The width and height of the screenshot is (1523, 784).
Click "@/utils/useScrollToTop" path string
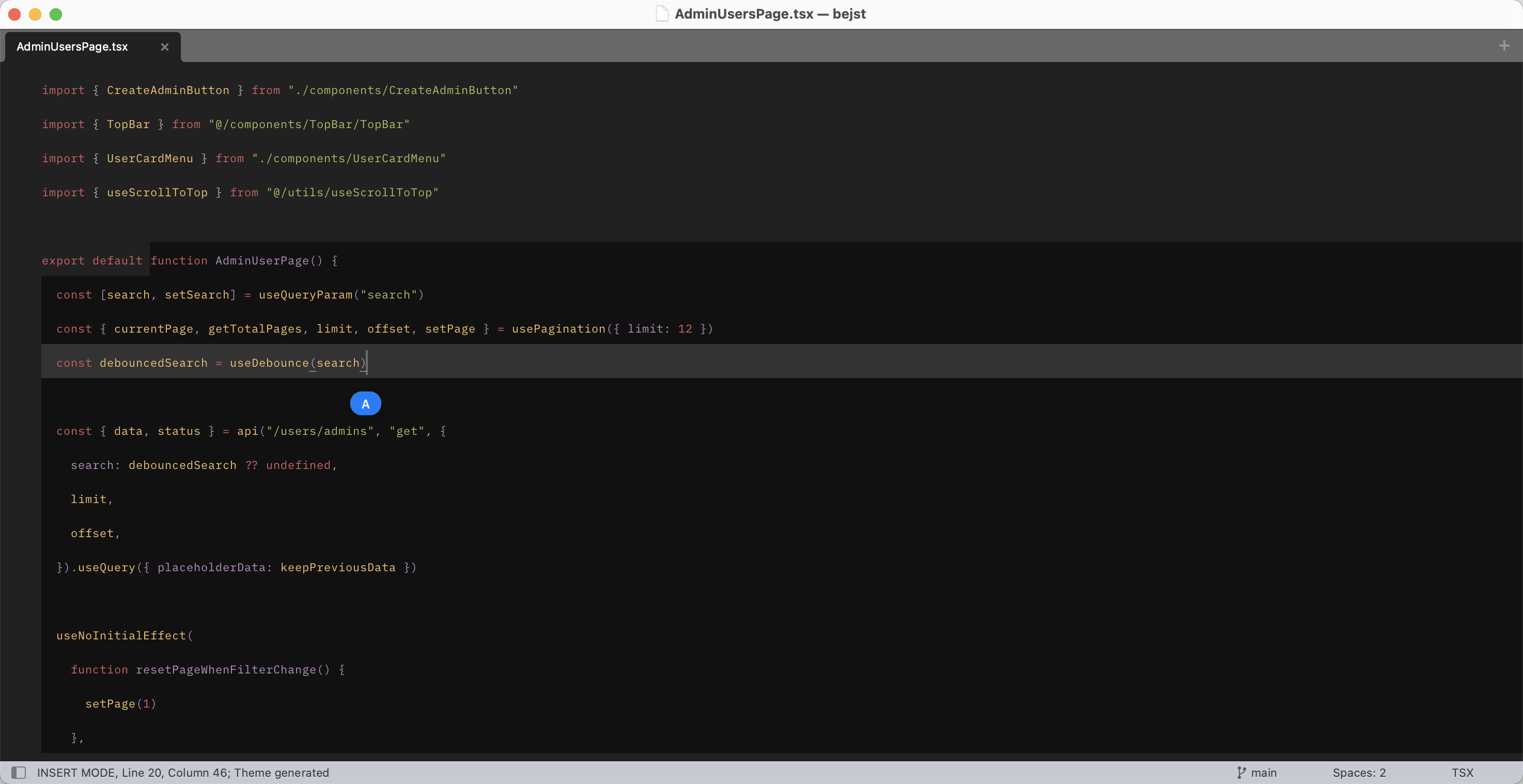point(352,192)
